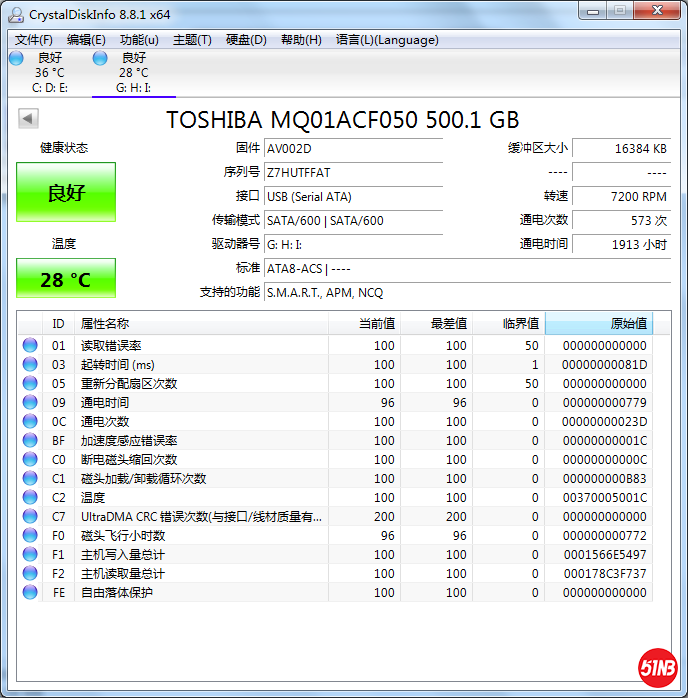Open the 主题(T) menu

pos(192,40)
